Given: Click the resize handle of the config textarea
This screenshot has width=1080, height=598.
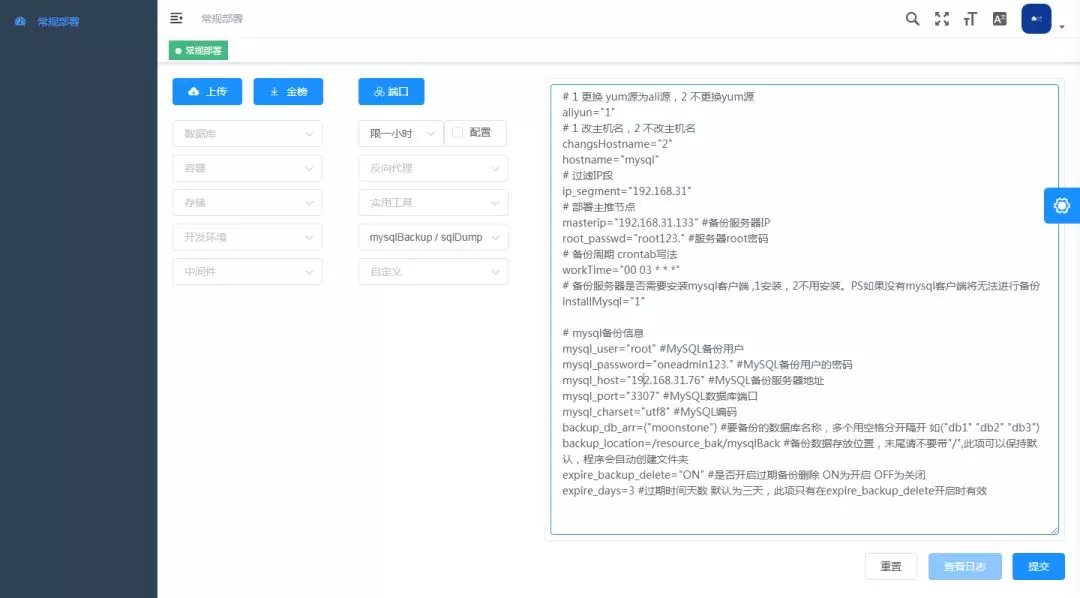Looking at the screenshot, I should tap(1054, 530).
